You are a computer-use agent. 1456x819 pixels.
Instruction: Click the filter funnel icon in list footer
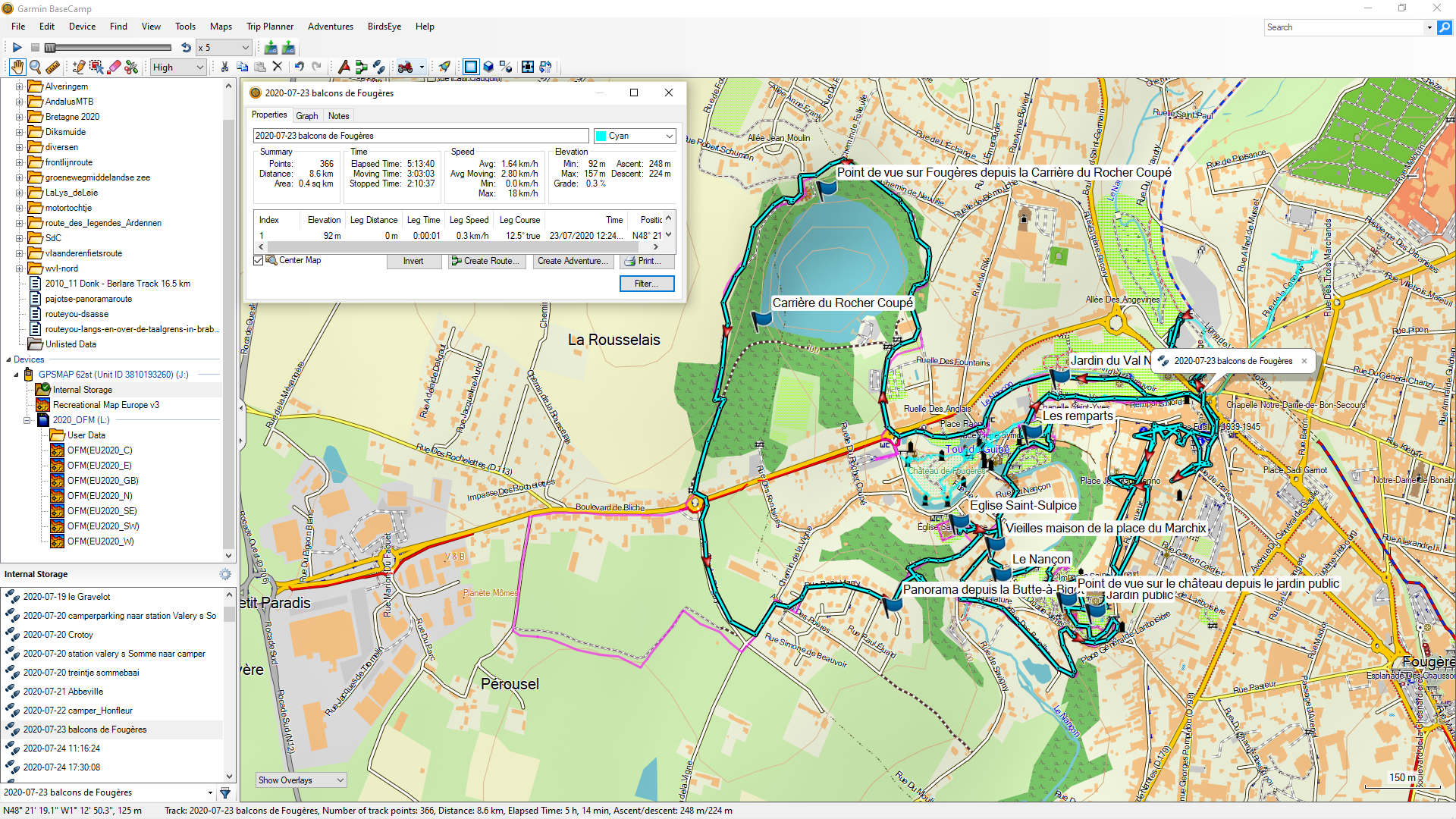point(225,792)
